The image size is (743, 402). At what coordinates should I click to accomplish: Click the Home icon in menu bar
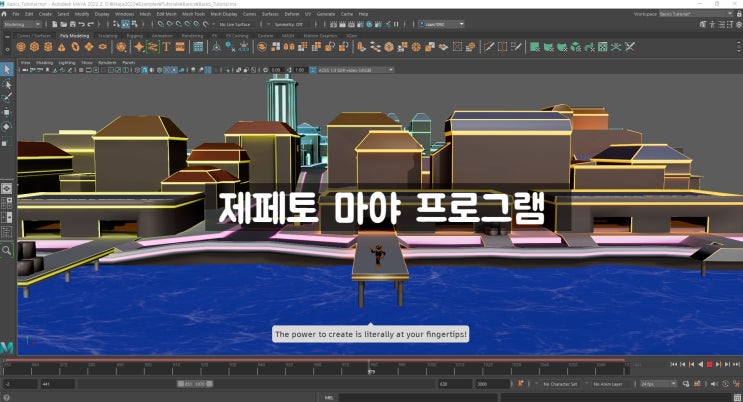4,14
